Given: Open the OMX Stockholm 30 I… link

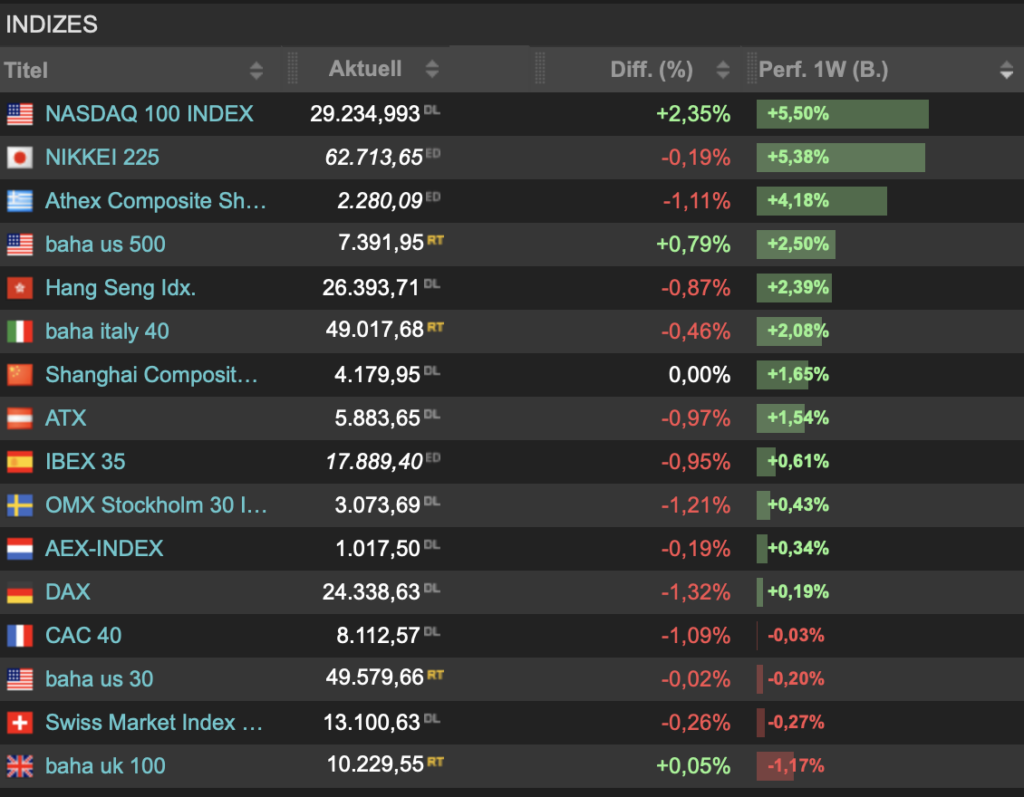Looking at the screenshot, I should [x=156, y=506].
